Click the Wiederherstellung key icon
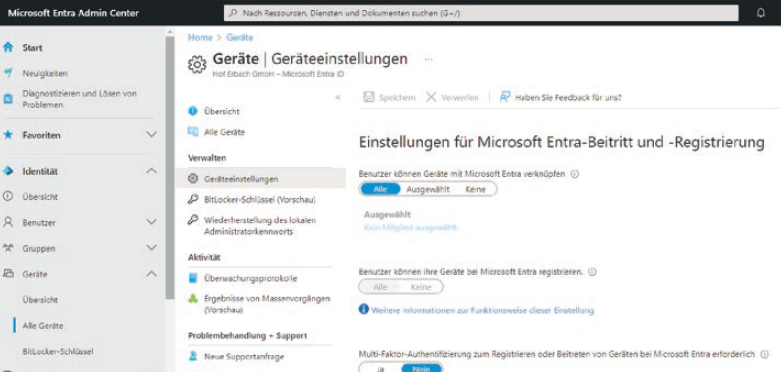 click(193, 220)
